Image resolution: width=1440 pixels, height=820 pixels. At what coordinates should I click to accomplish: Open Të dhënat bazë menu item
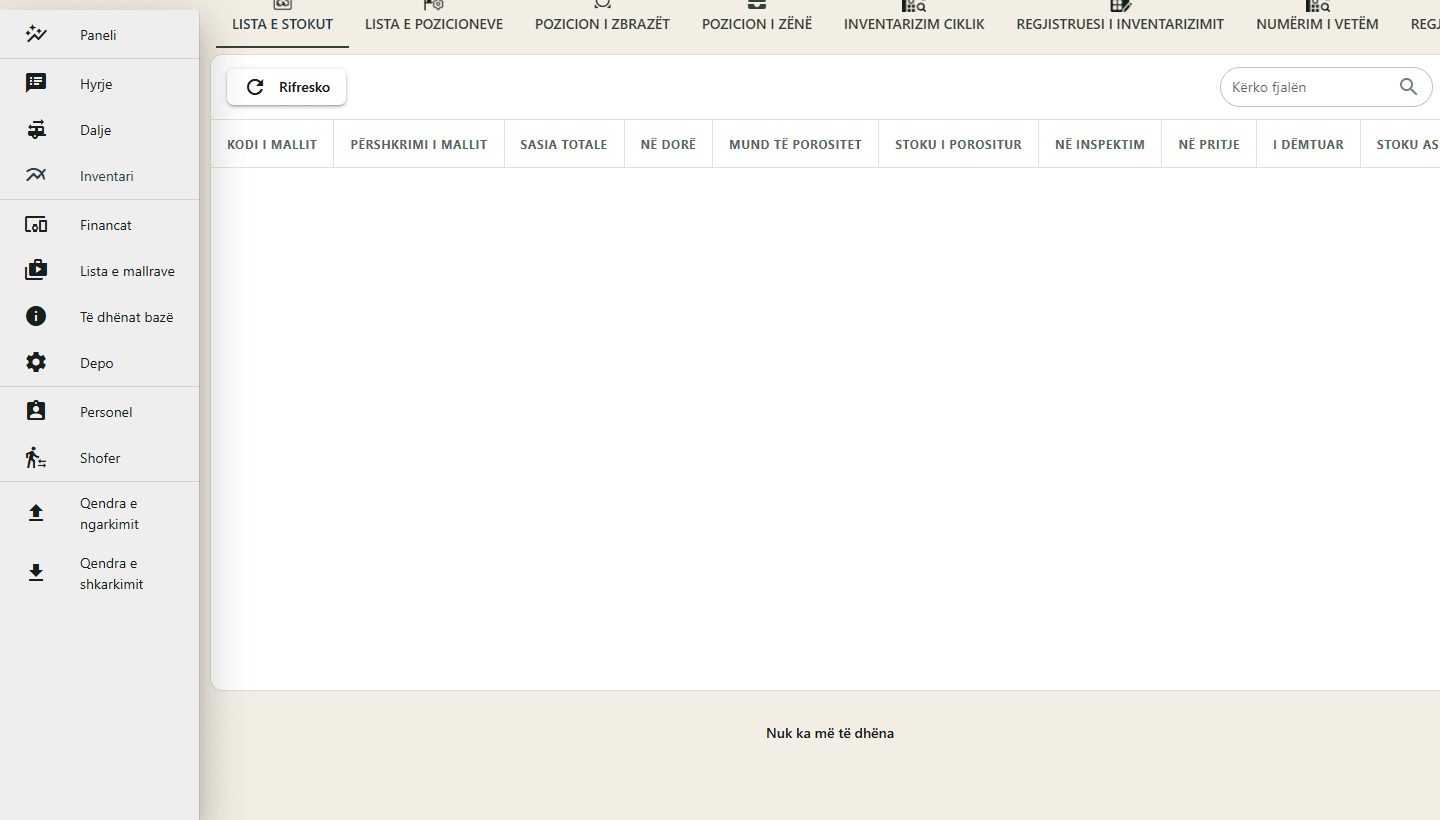click(100, 316)
